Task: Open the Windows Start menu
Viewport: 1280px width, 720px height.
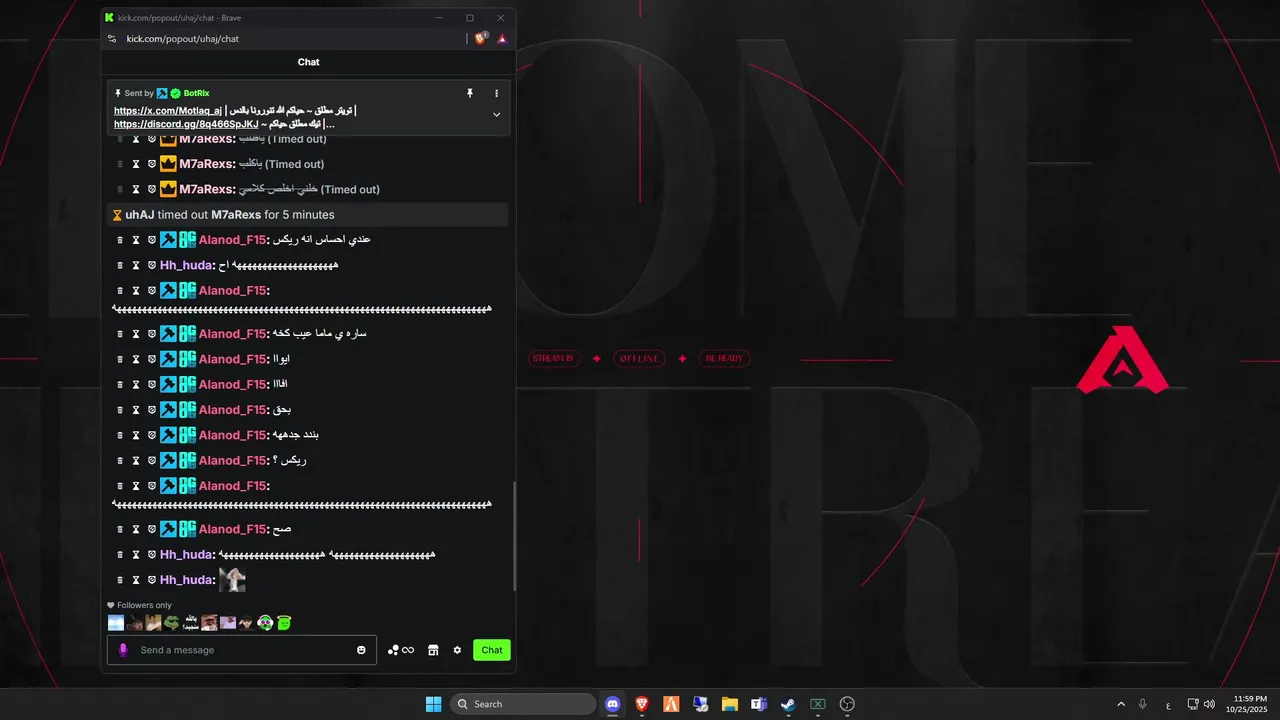Action: [x=433, y=704]
